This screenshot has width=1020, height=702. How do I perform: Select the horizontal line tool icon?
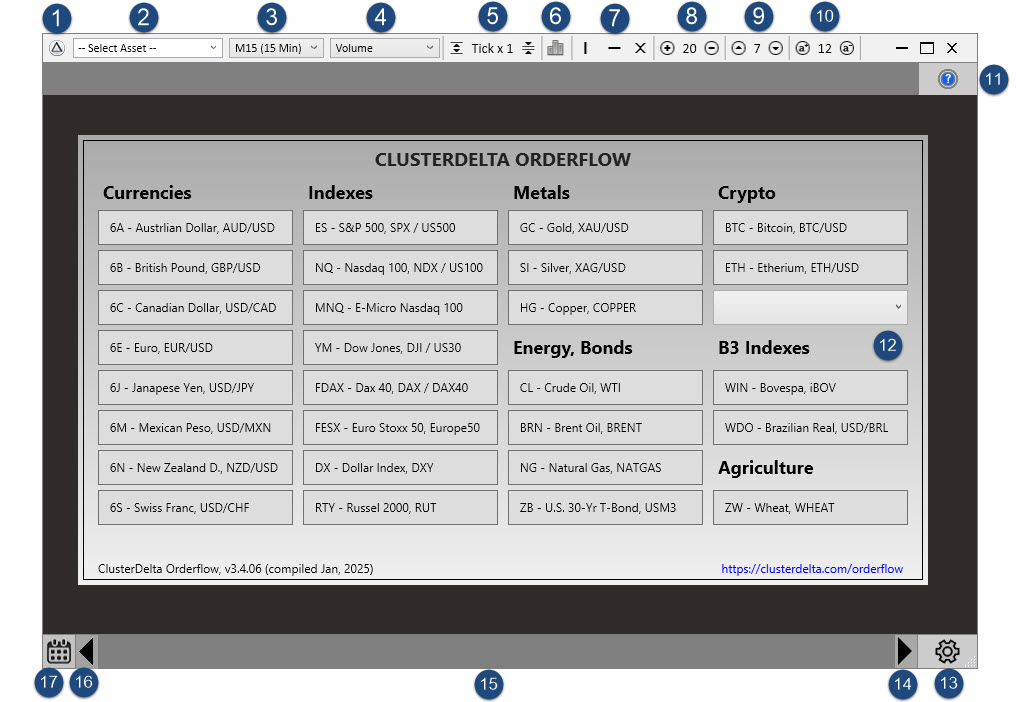613,48
